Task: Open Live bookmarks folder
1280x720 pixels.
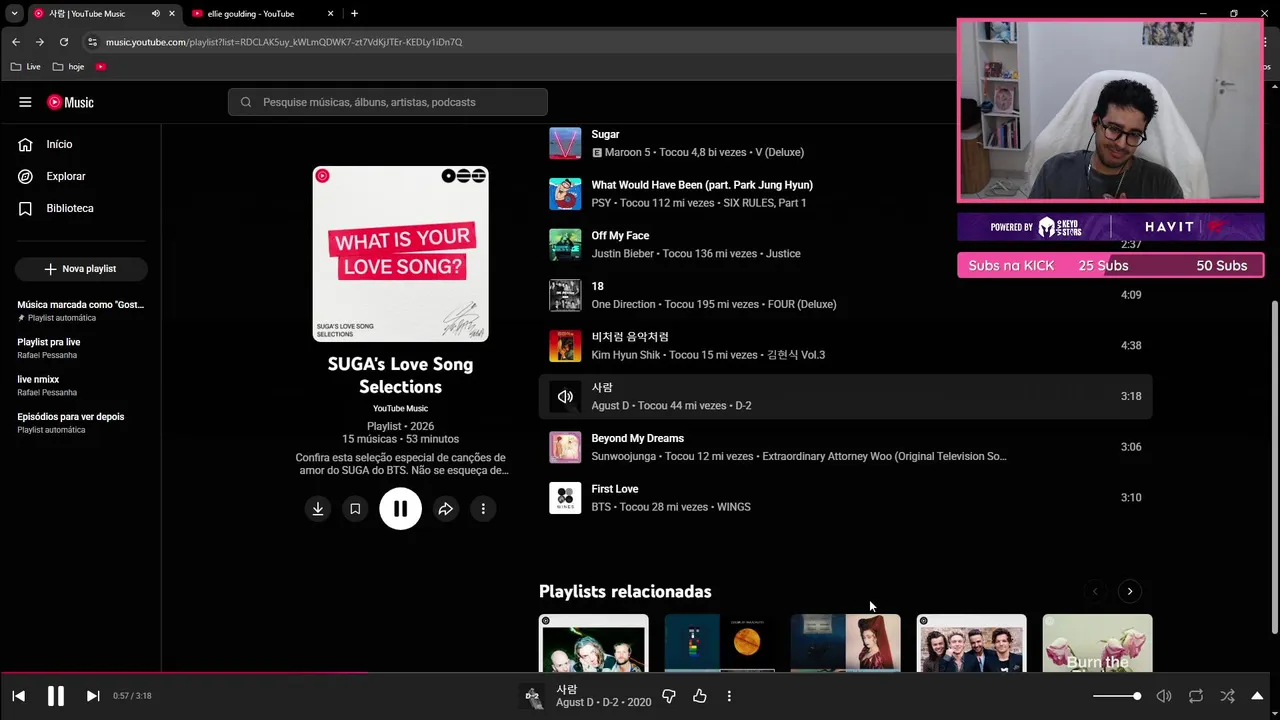Action: point(26,66)
